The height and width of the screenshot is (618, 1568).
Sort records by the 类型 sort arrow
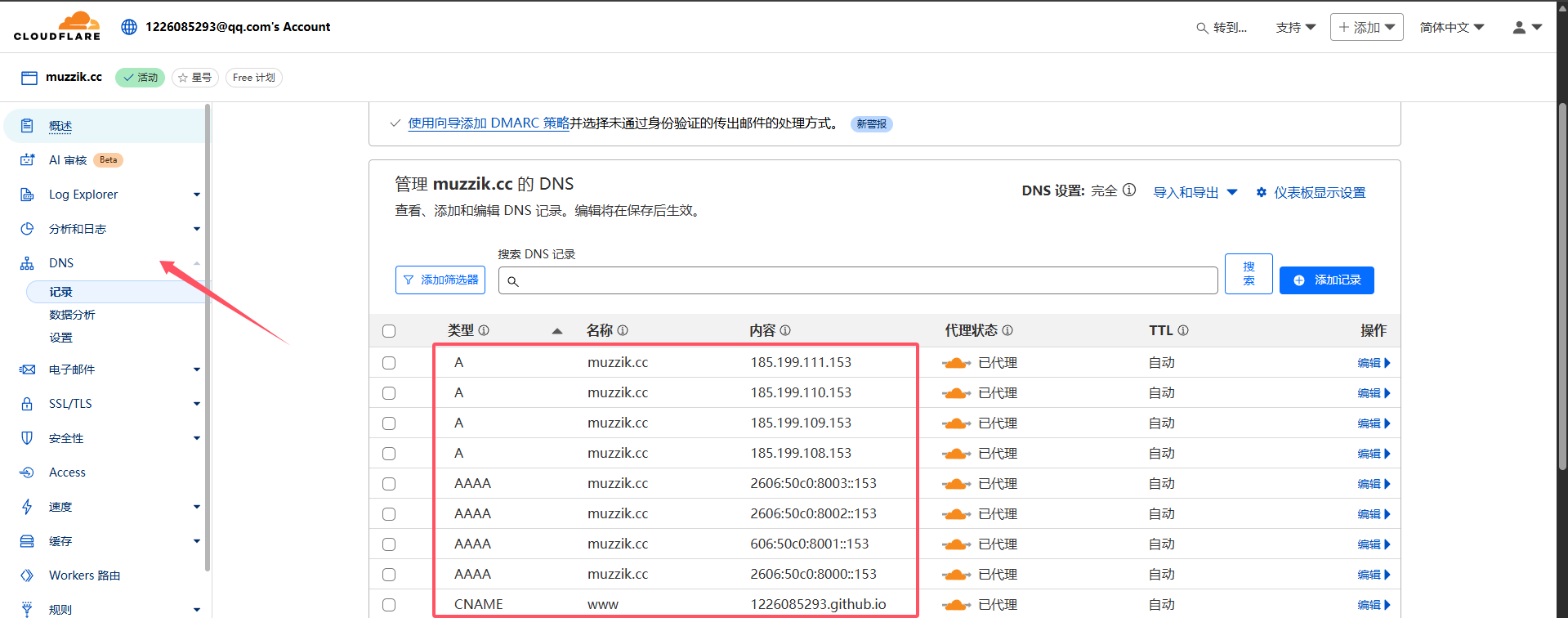pos(557,331)
